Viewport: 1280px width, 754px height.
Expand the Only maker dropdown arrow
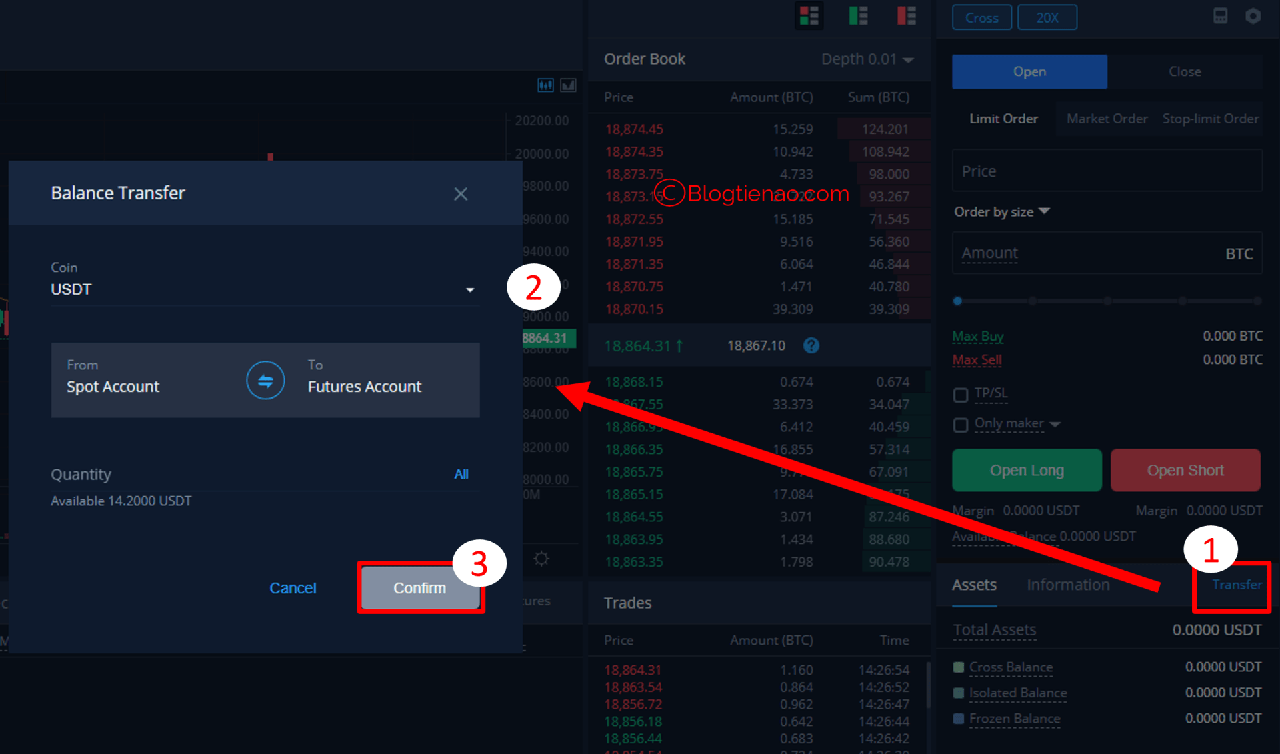pyautogui.click(x=1055, y=424)
